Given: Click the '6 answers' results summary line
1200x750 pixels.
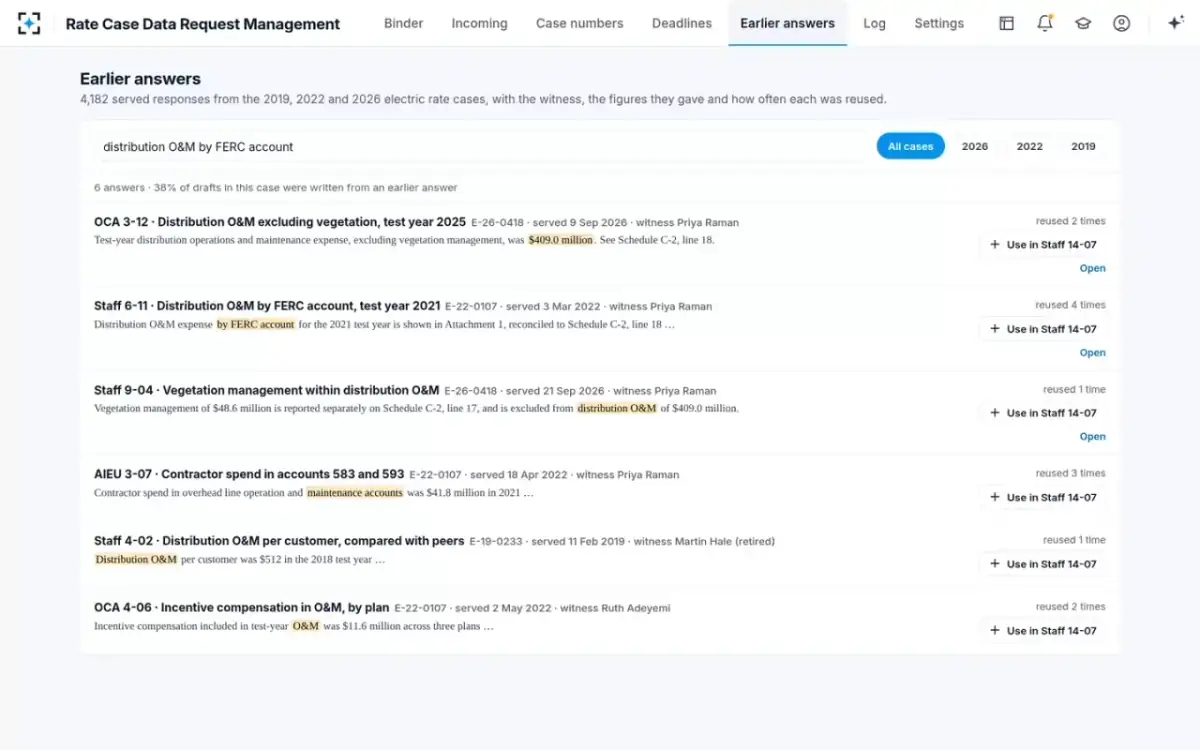Looking at the screenshot, I should coord(276,187).
